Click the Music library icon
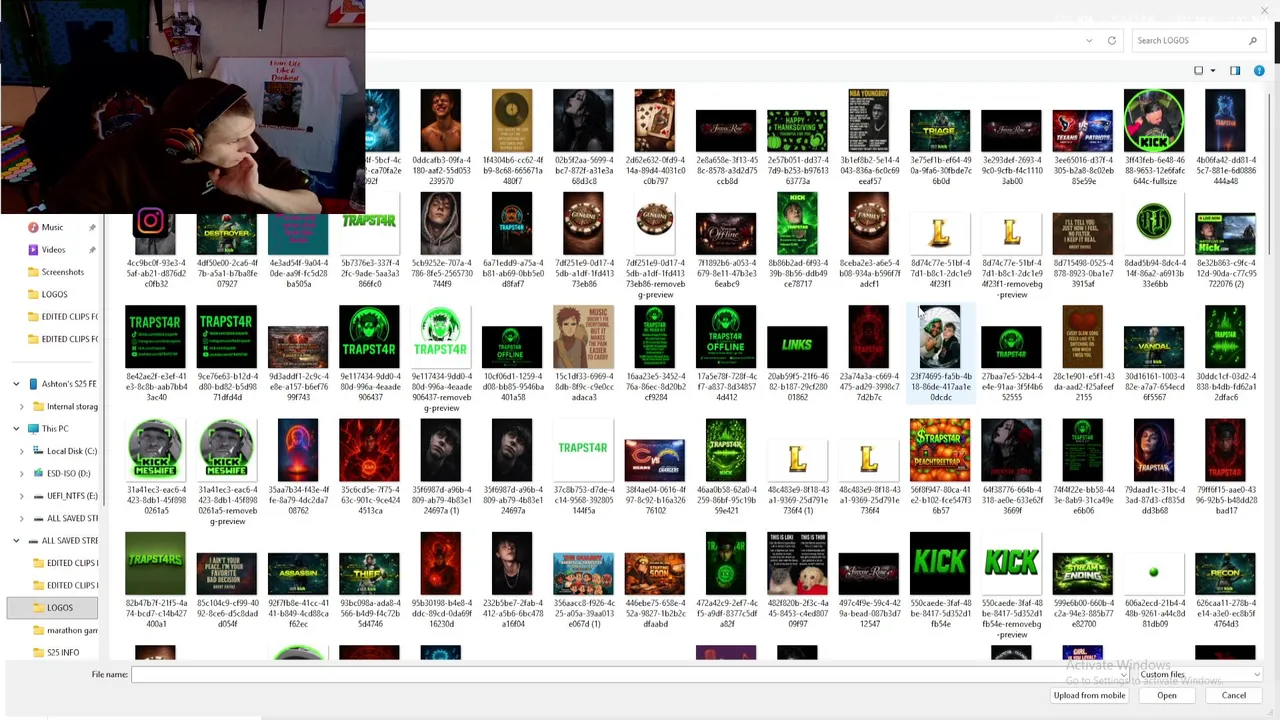Image resolution: width=1280 pixels, height=720 pixels. coord(33,227)
